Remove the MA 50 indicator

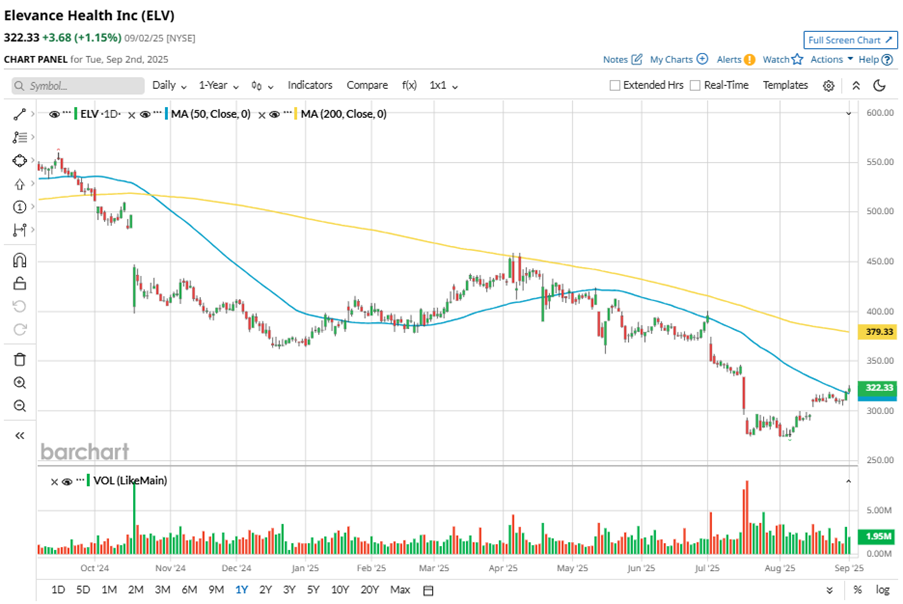point(131,115)
